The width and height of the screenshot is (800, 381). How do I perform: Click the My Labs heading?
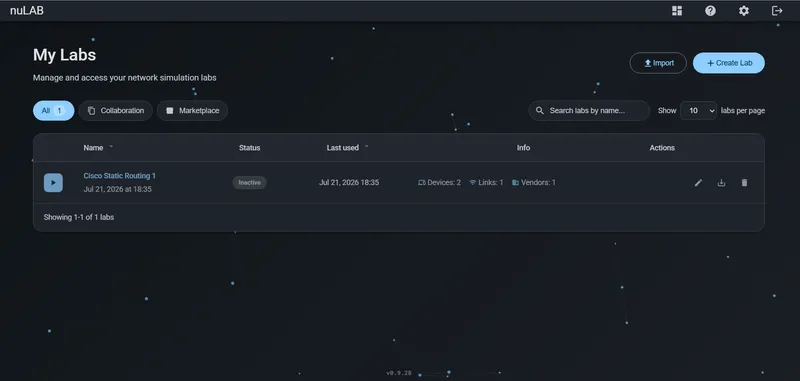[64, 55]
